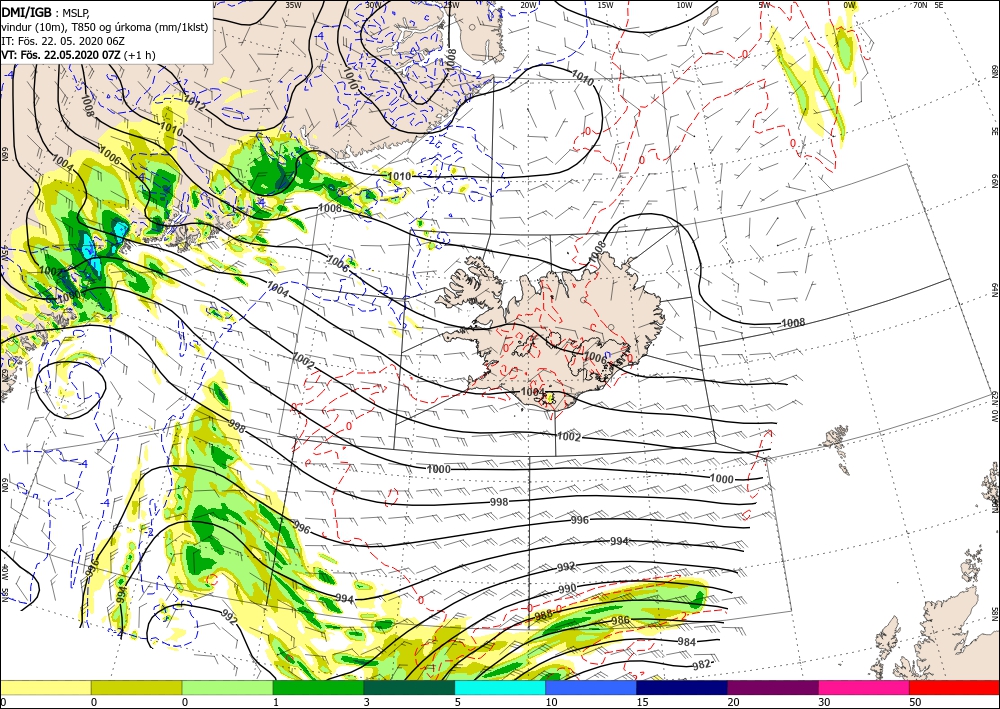The height and width of the screenshot is (709, 1000).
Task: Click the navy blue legend segment
Action: (x=682, y=687)
